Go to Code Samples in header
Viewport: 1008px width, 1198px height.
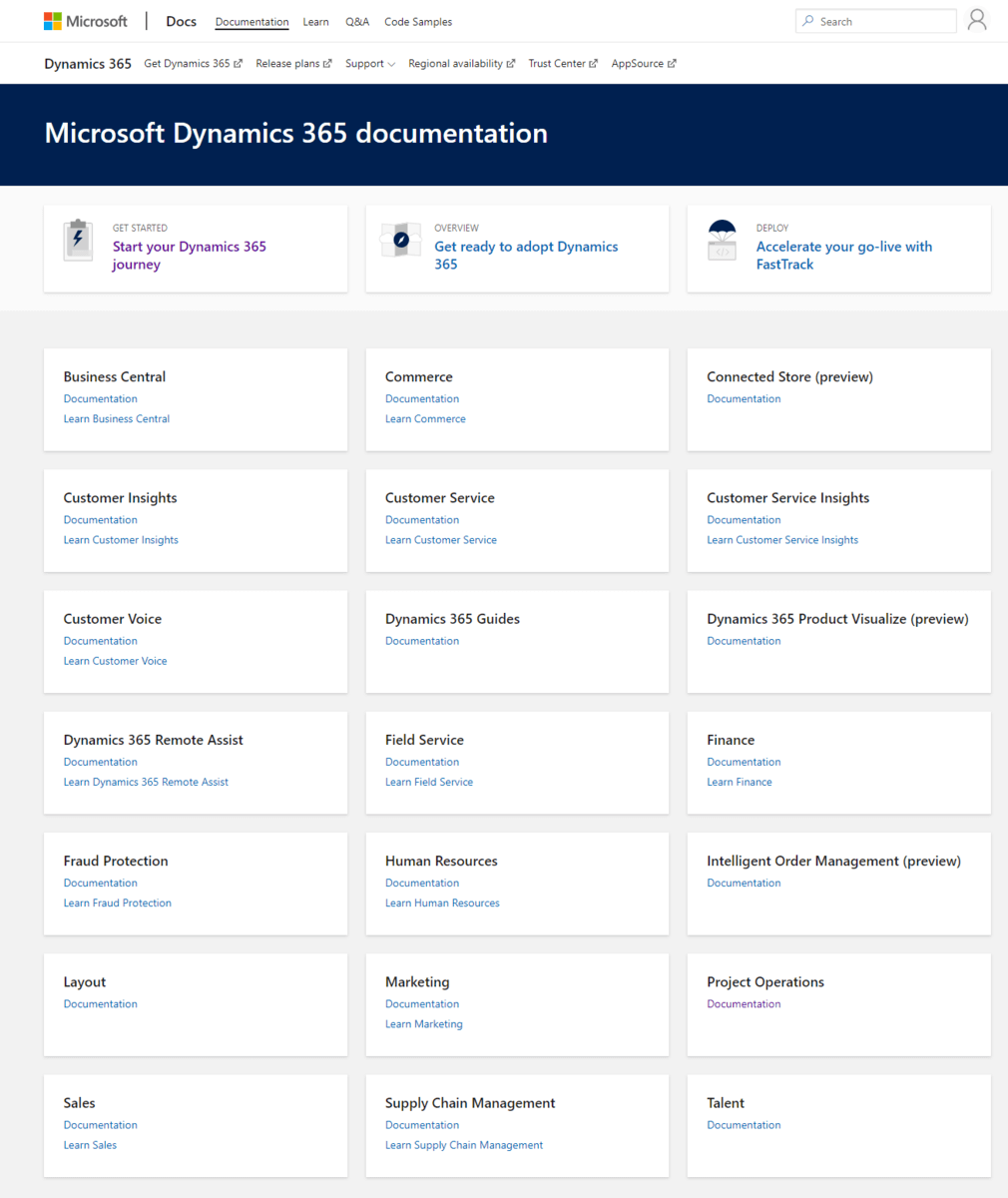417,22
